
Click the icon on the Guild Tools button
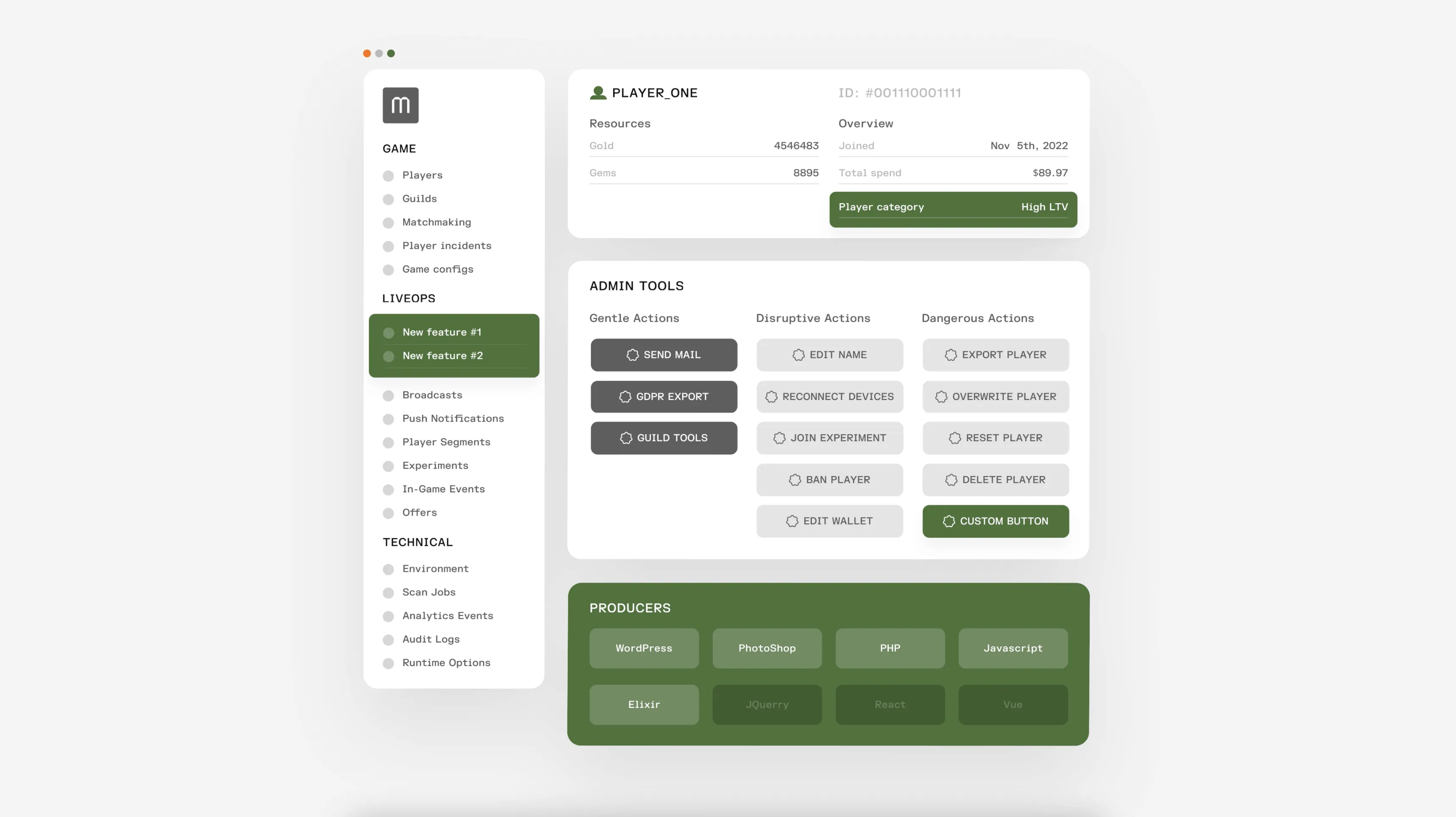[626, 438]
